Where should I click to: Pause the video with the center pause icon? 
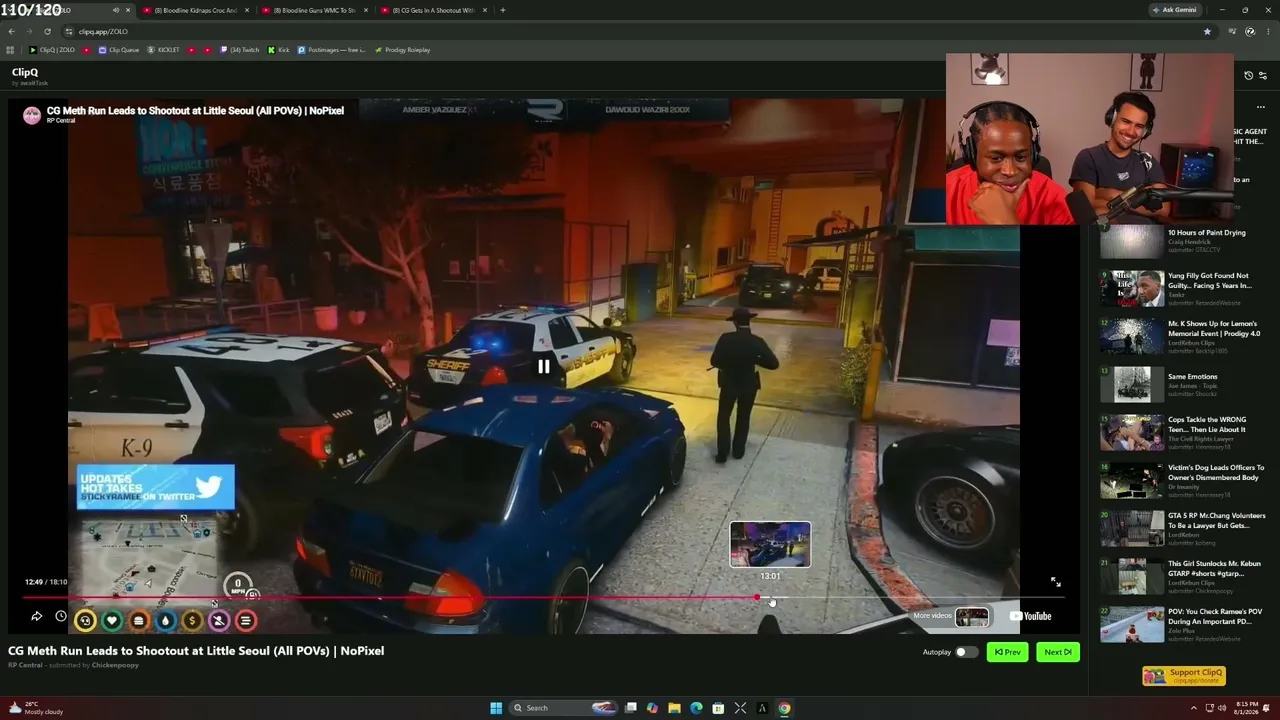(x=543, y=367)
